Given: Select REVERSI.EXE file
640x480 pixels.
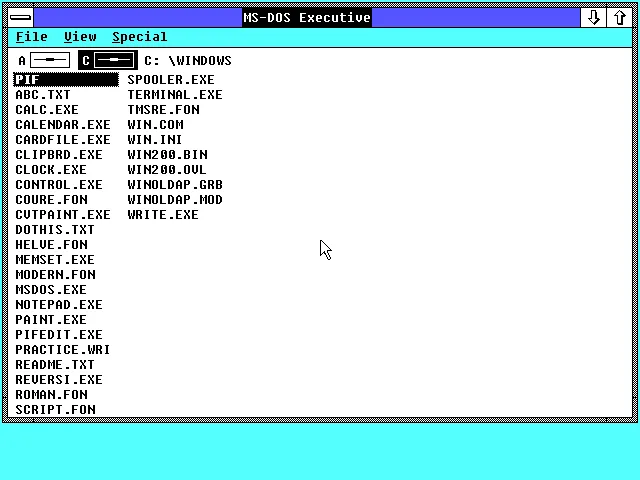Looking at the screenshot, I should pyautogui.click(x=59, y=380).
